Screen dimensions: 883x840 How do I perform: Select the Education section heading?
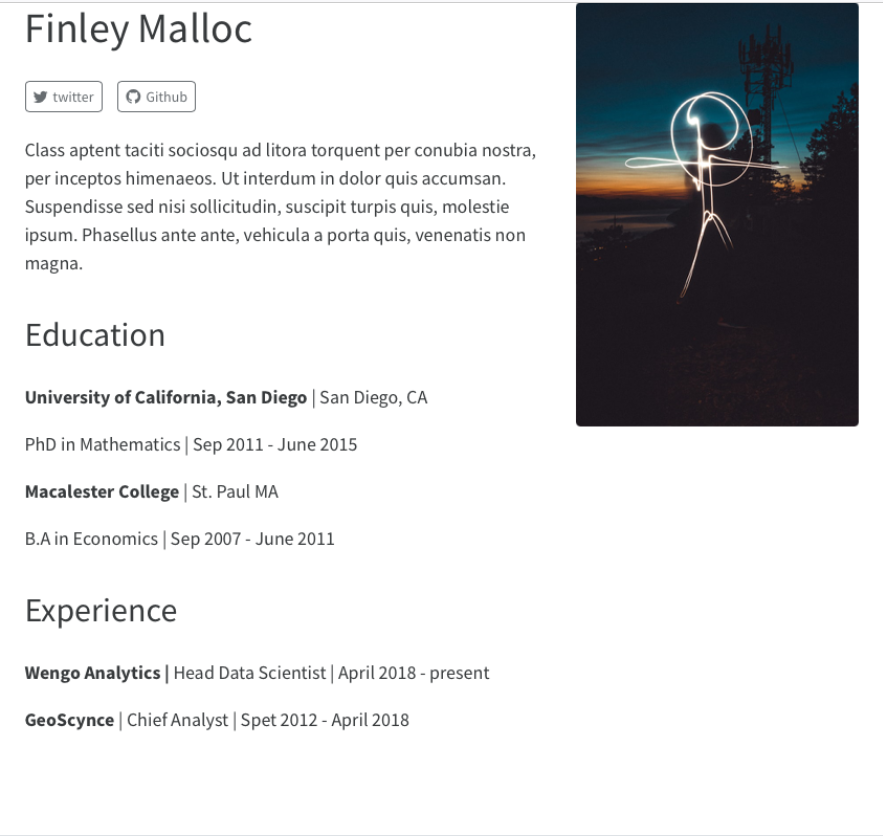[95, 335]
